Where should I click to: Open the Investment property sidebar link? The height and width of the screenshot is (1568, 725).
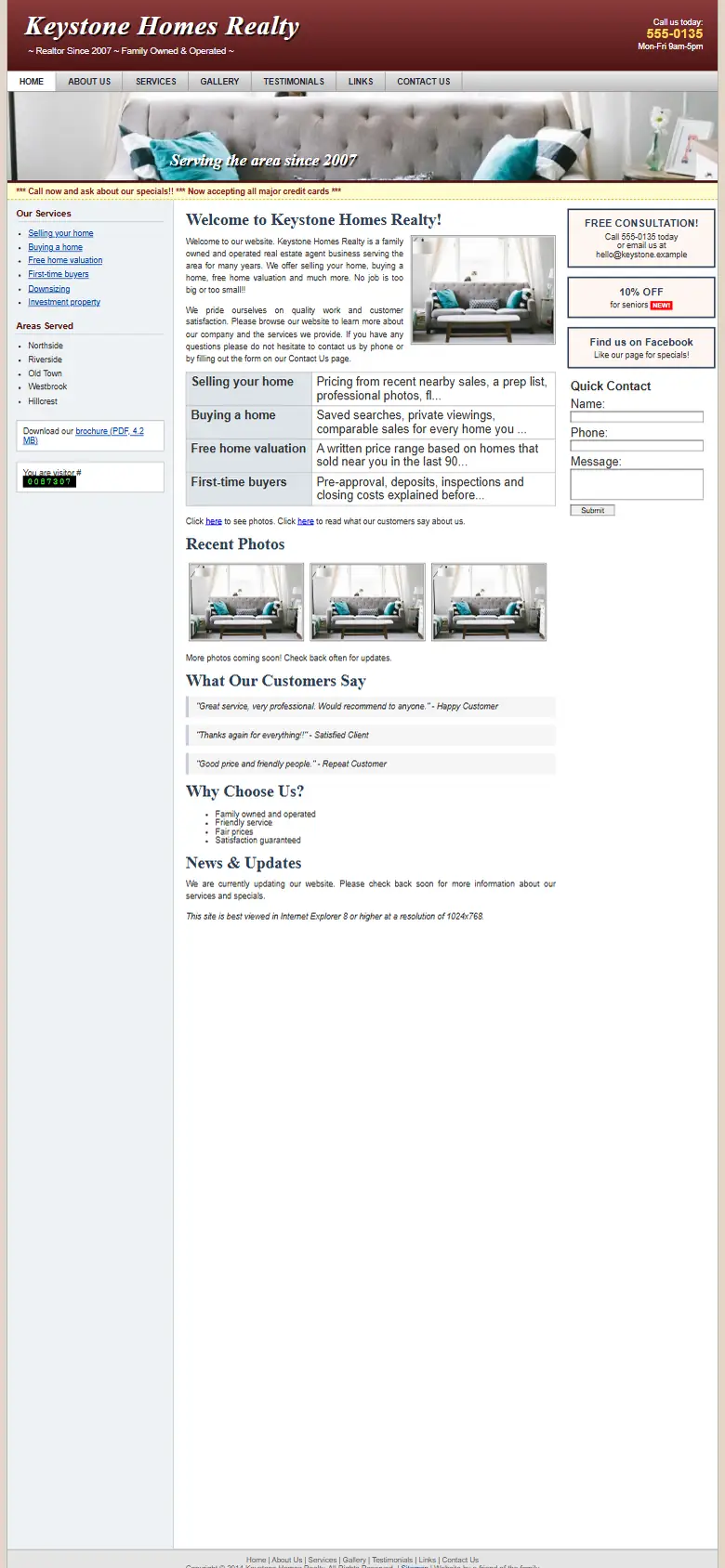64,302
